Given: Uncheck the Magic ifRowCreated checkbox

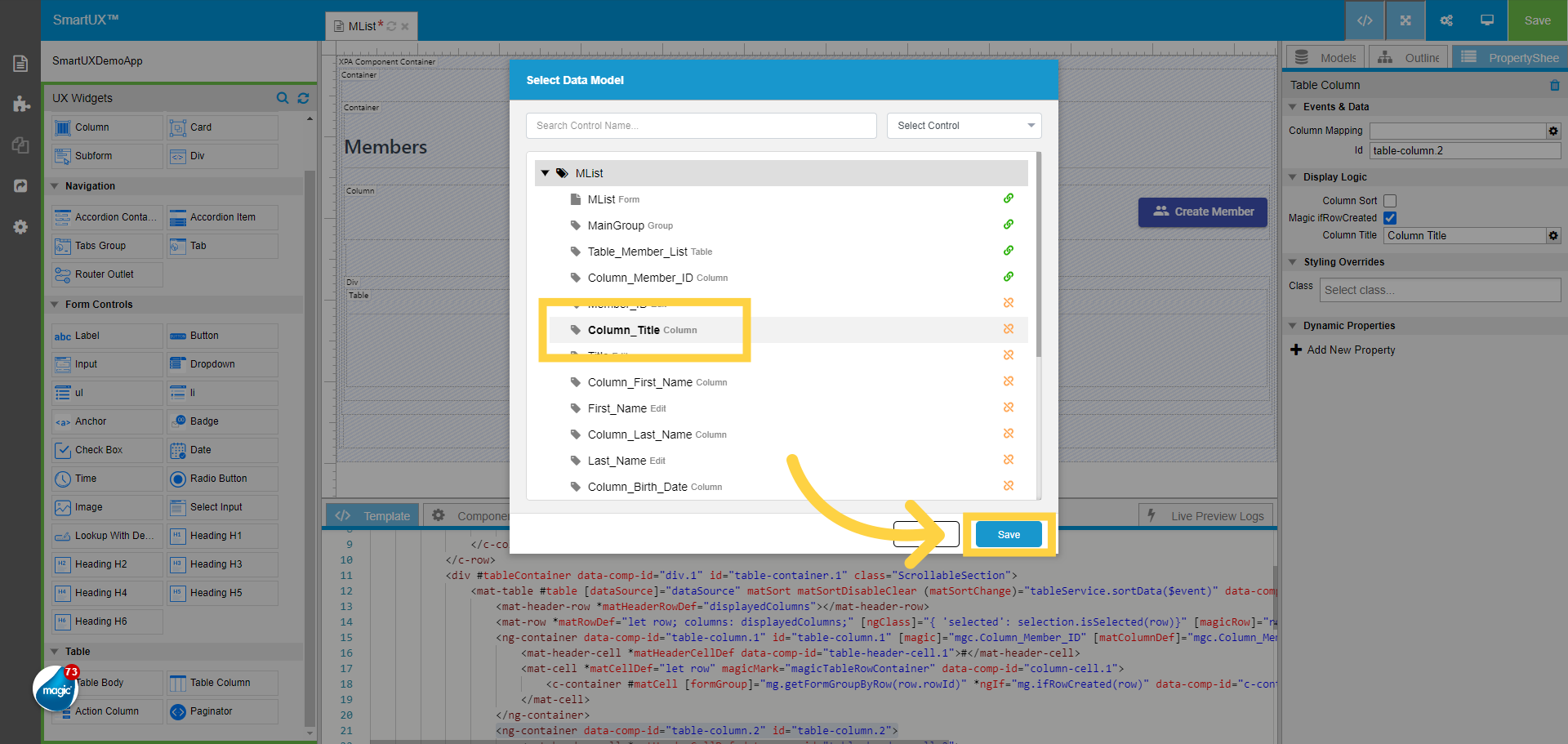Looking at the screenshot, I should [x=1390, y=218].
